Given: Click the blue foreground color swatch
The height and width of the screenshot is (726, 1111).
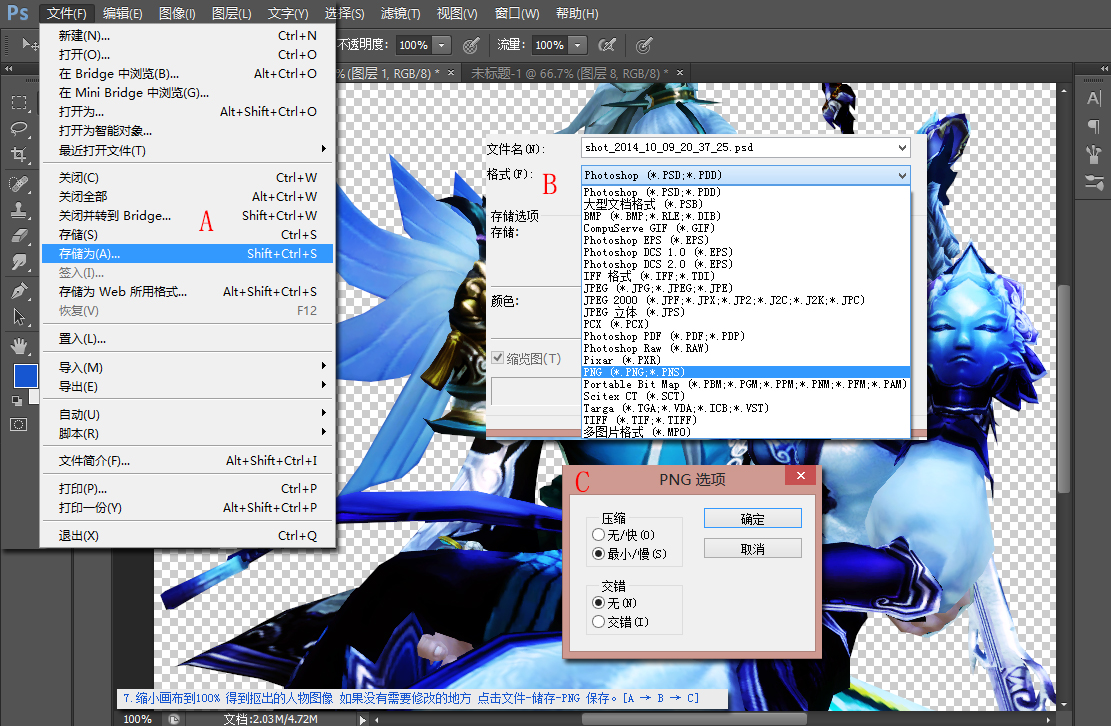Looking at the screenshot, I should click(26, 375).
